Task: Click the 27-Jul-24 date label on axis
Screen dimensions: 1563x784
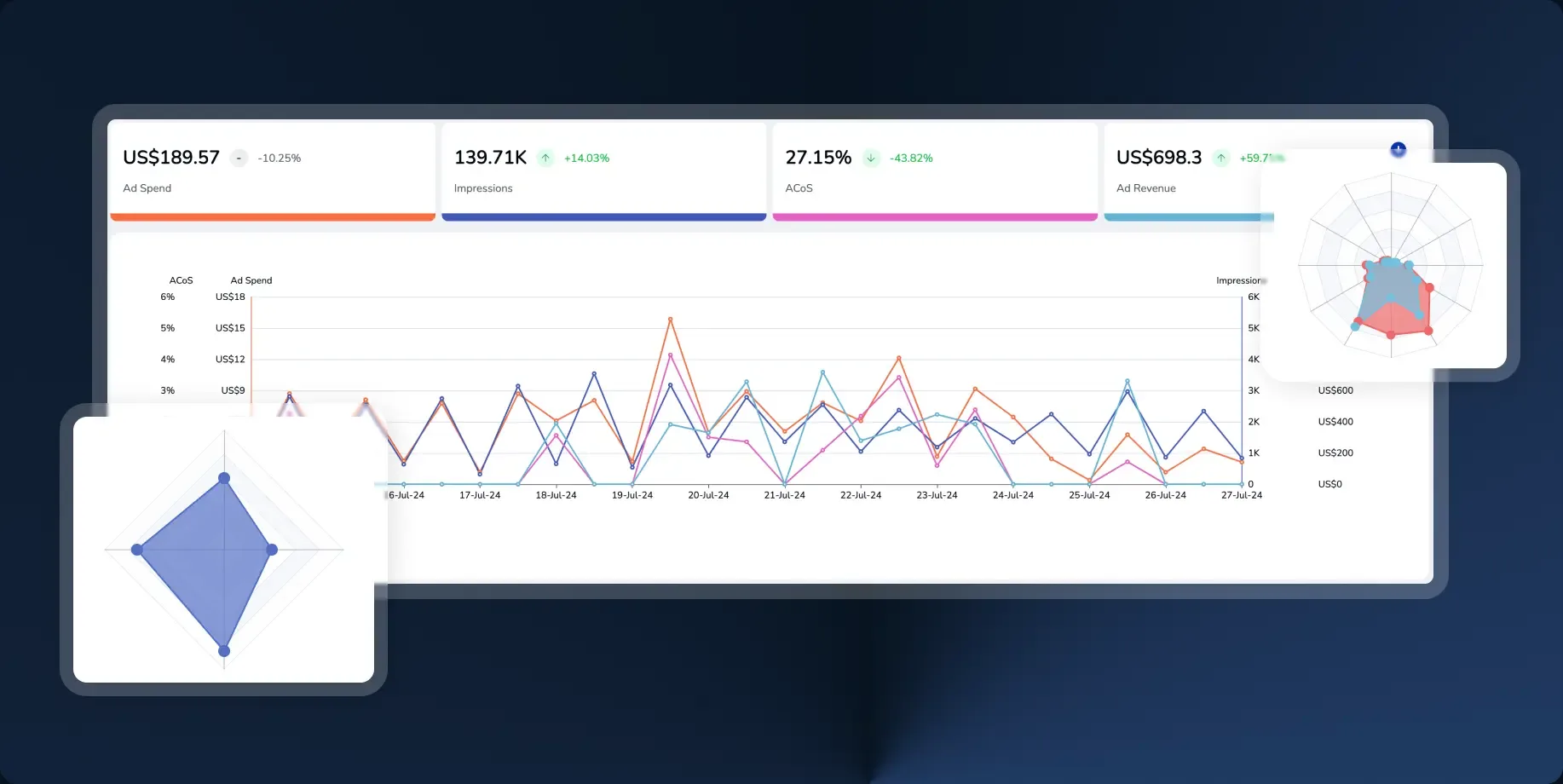Action: coord(1242,495)
